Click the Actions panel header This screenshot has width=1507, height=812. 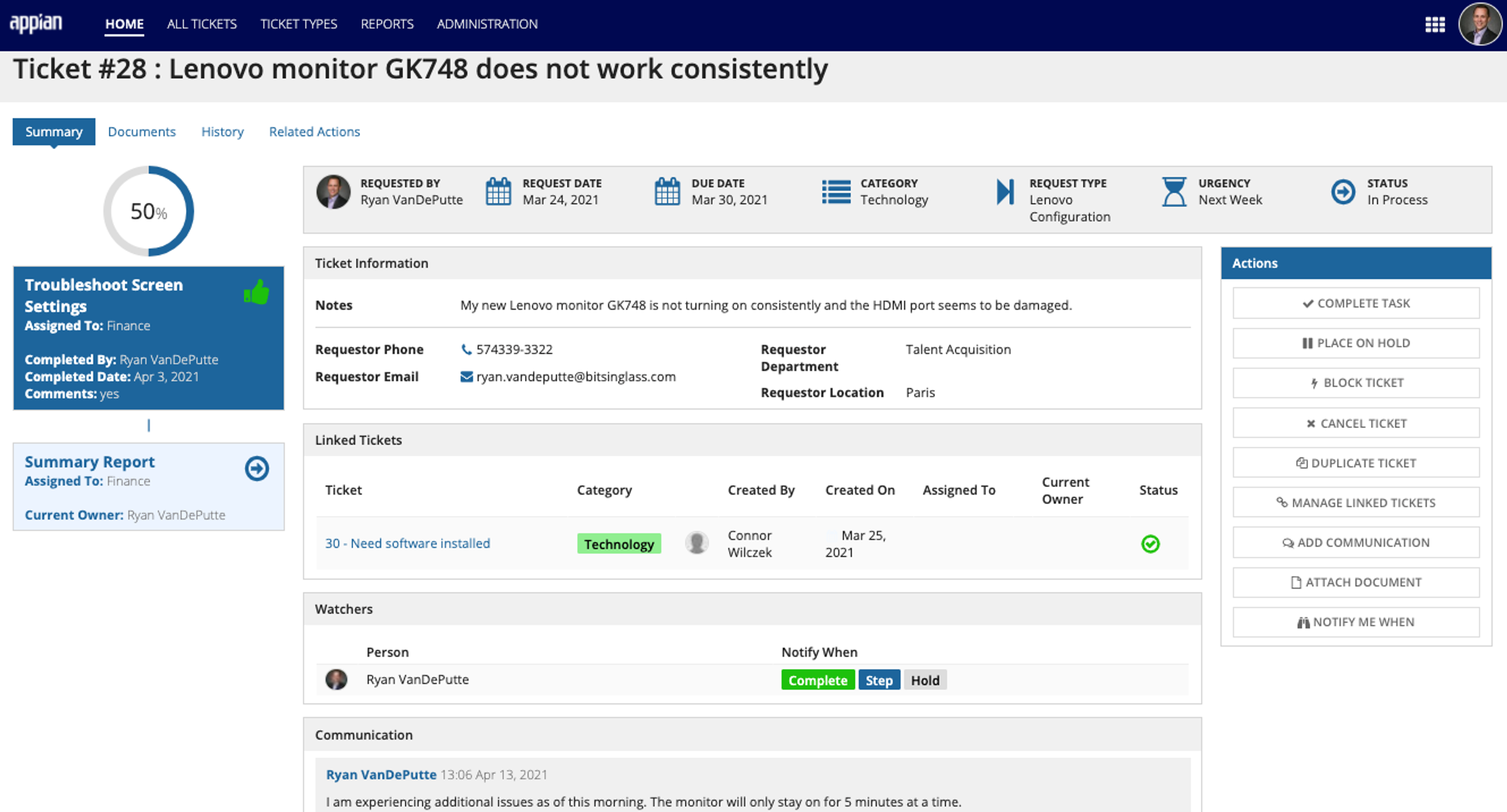point(1356,263)
